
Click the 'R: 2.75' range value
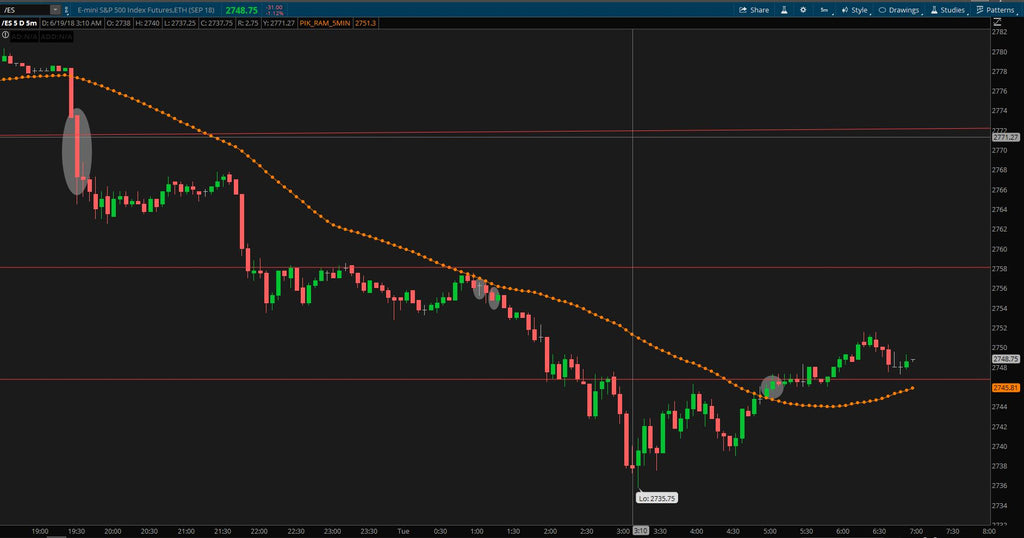coord(248,23)
